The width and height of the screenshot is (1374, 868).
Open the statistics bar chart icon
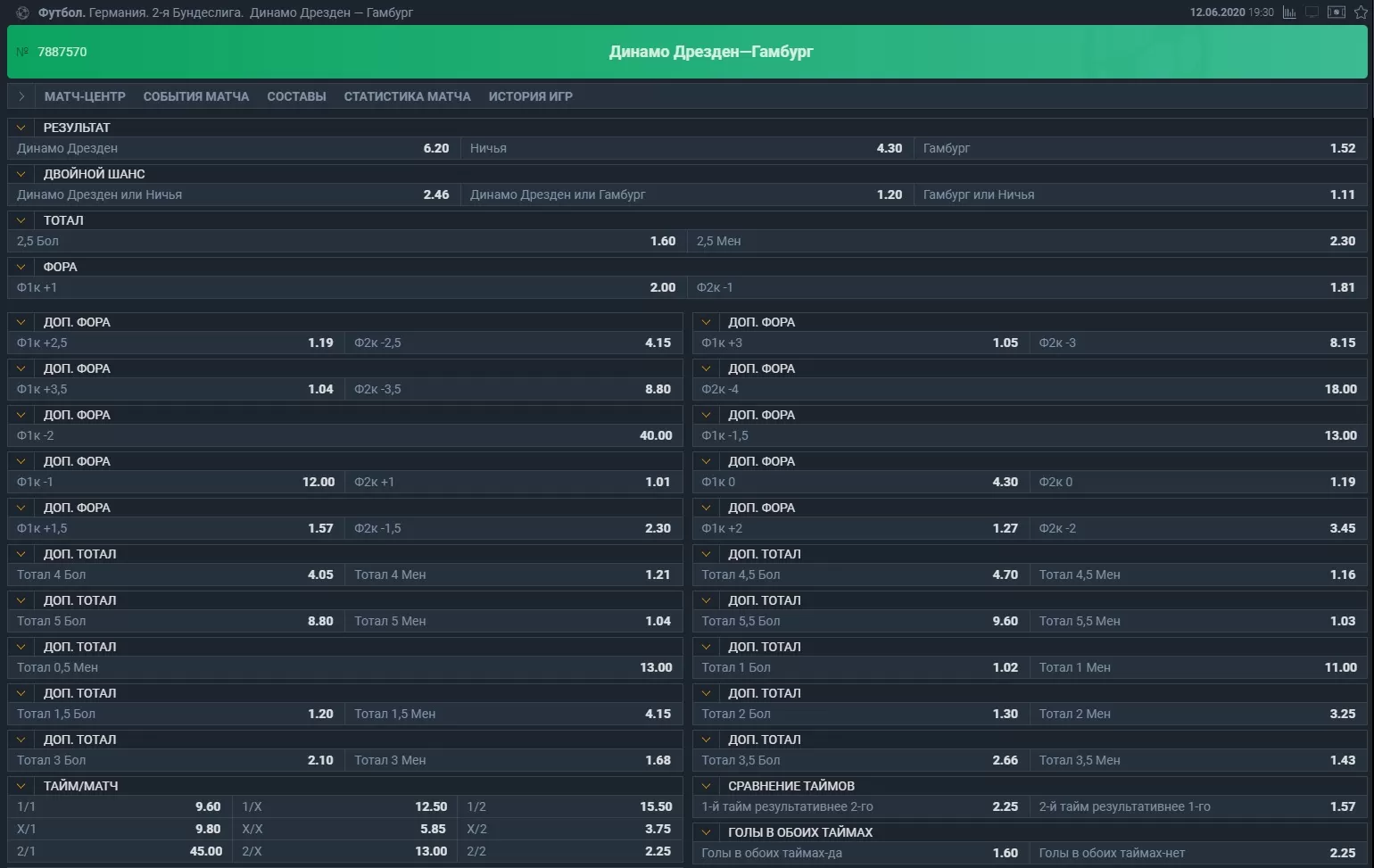[x=1289, y=12]
